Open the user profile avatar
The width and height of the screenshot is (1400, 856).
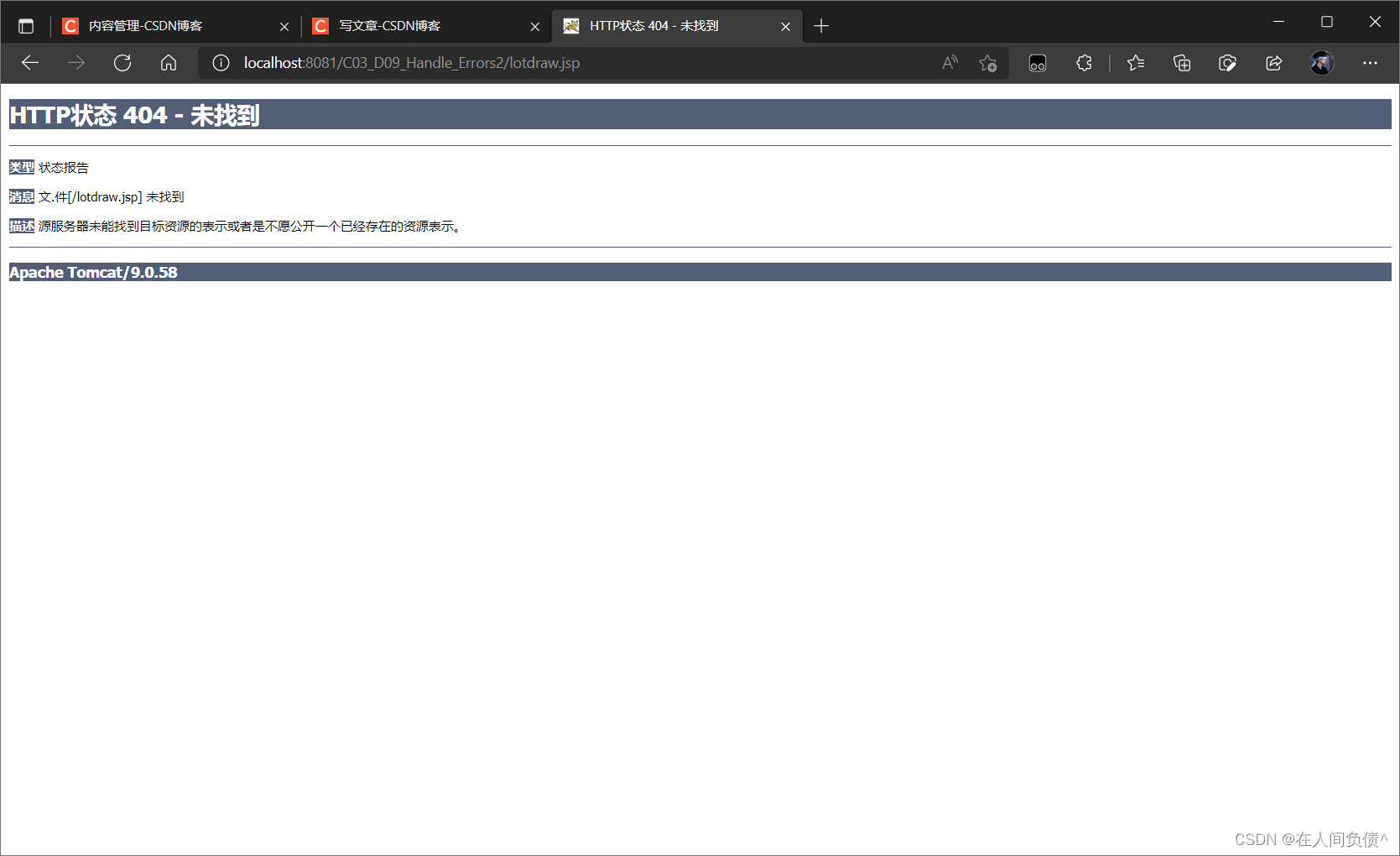(x=1322, y=63)
